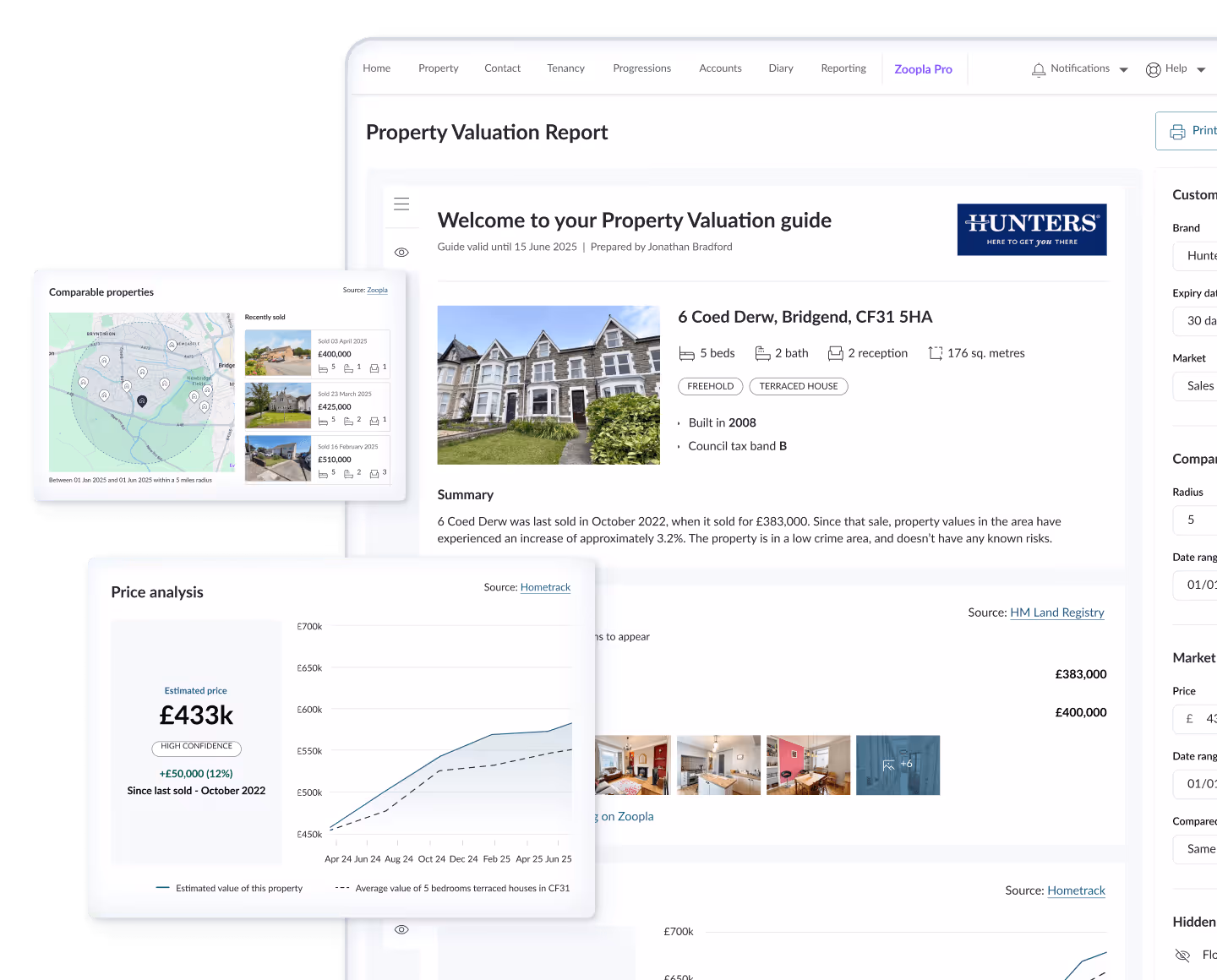The width and height of the screenshot is (1217, 980).
Task: Select the dark subject property pin on the map
Action: pyautogui.click(x=142, y=401)
